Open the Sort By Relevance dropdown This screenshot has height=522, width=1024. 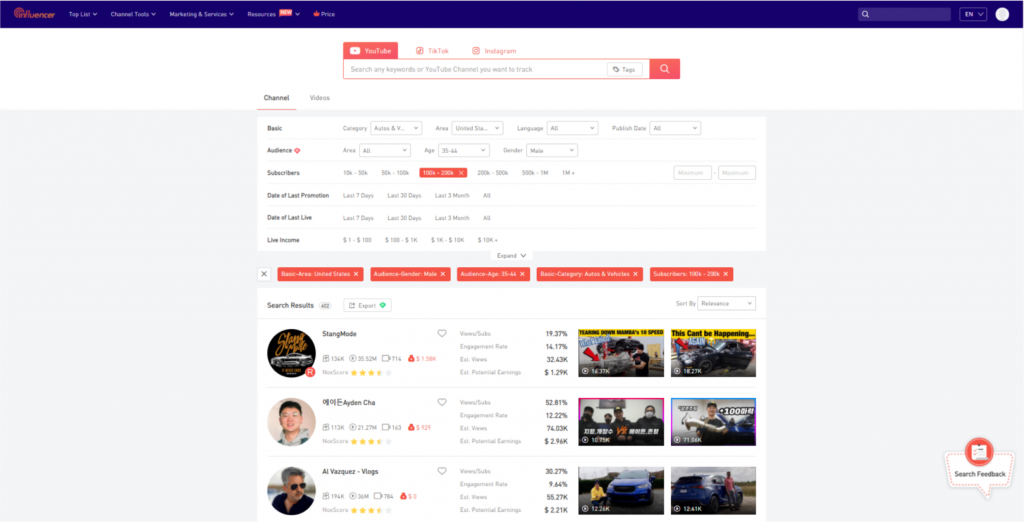tap(726, 303)
